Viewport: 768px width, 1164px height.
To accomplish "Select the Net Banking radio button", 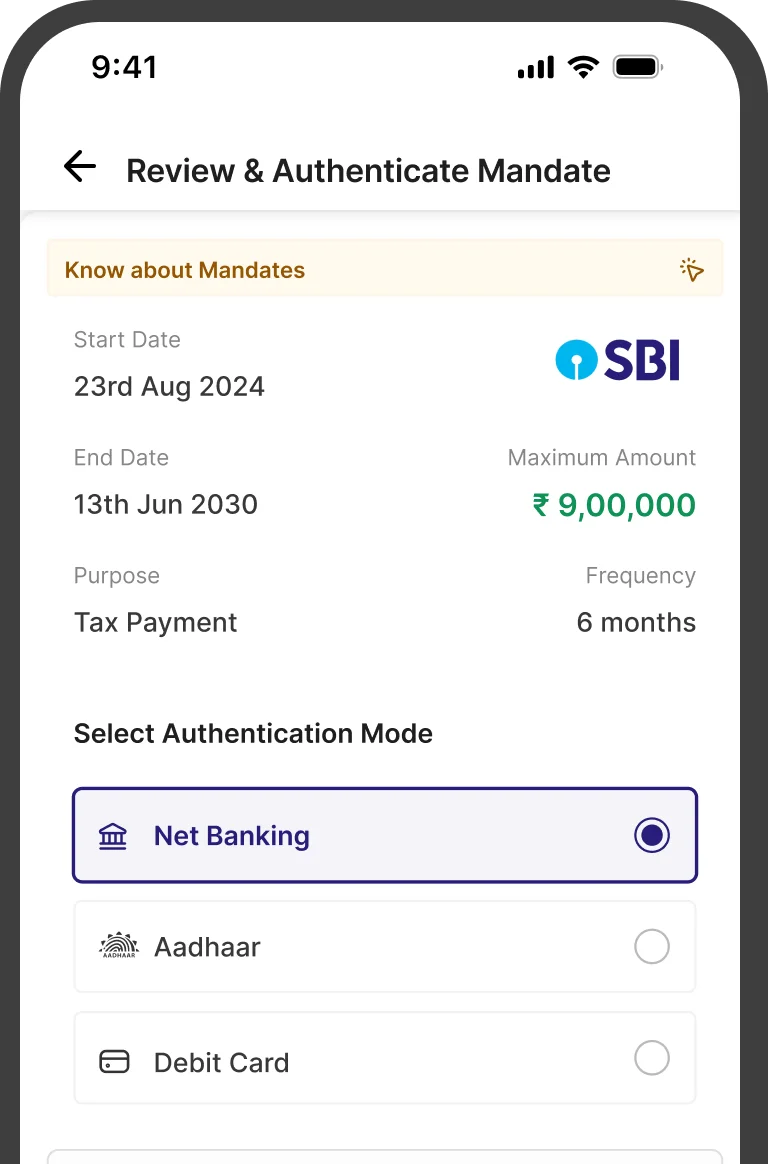I will coord(652,835).
